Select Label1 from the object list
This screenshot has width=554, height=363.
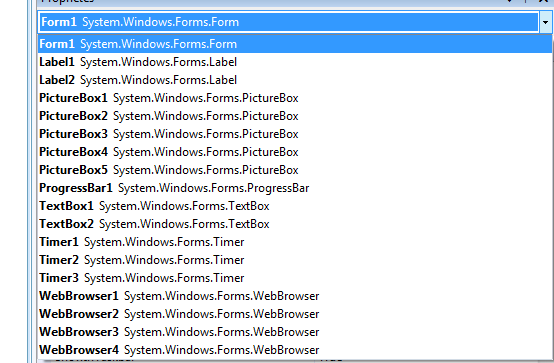tap(295, 62)
